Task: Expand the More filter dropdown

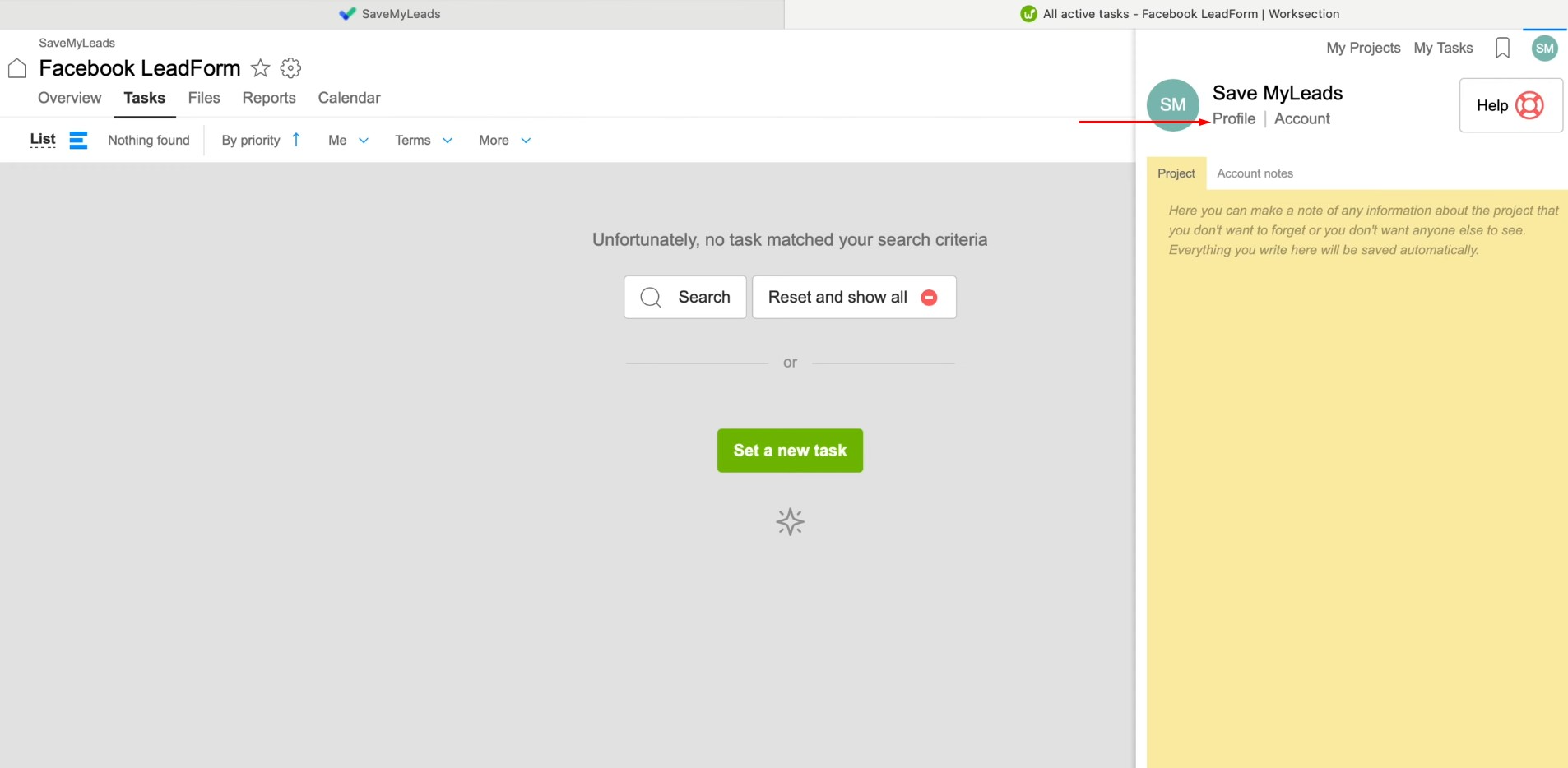Action: (x=505, y=141)
